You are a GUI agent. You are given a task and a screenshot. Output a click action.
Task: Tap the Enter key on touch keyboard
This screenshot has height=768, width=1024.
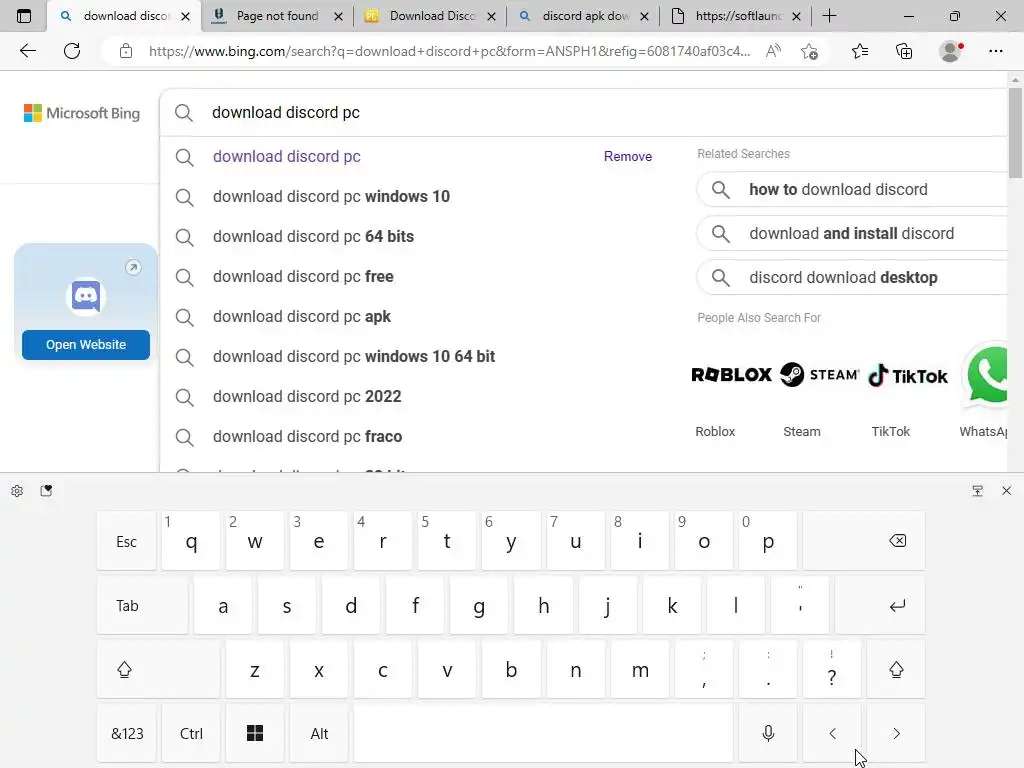880,605
